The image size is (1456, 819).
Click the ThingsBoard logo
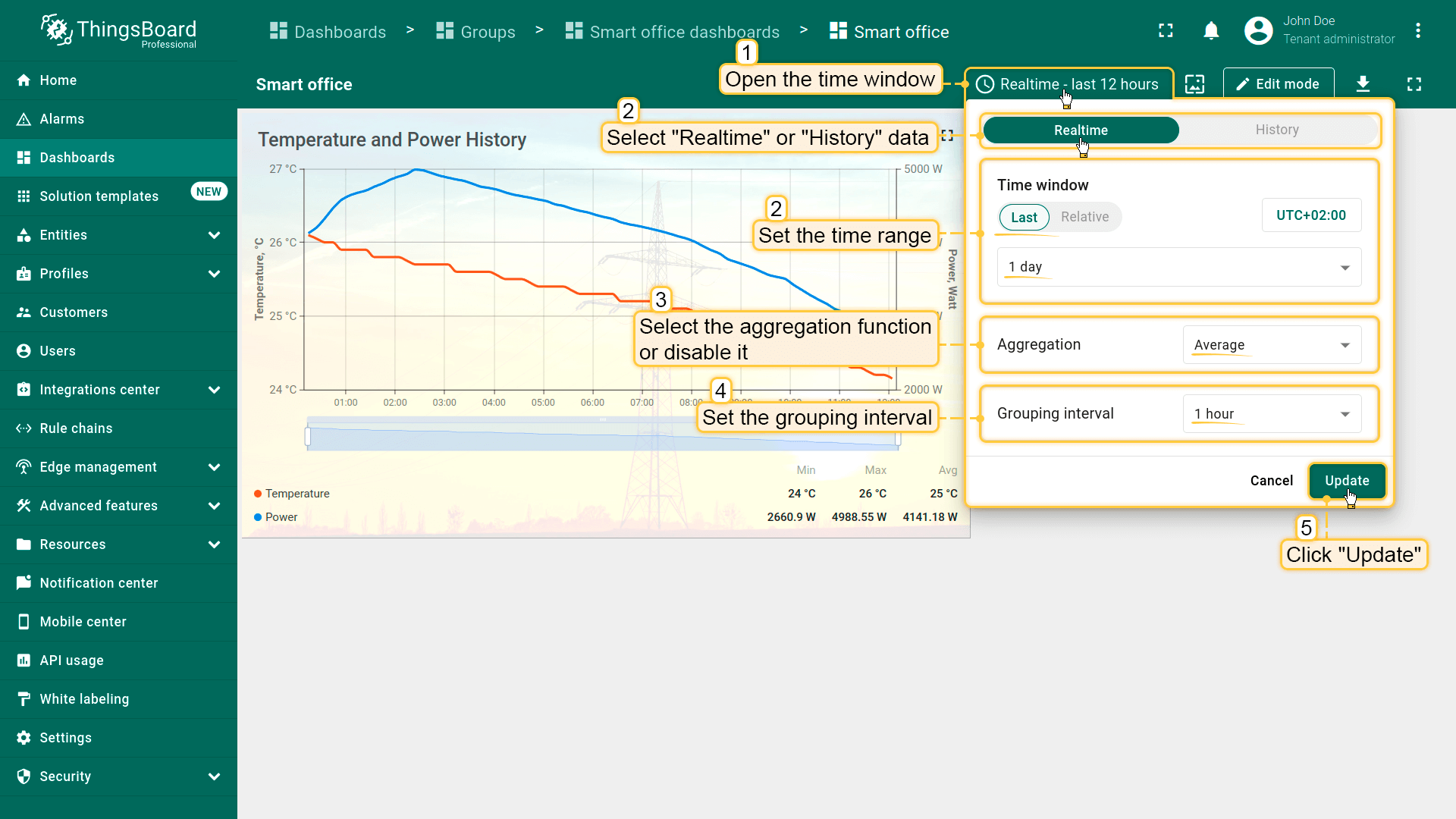click(119, 31)
